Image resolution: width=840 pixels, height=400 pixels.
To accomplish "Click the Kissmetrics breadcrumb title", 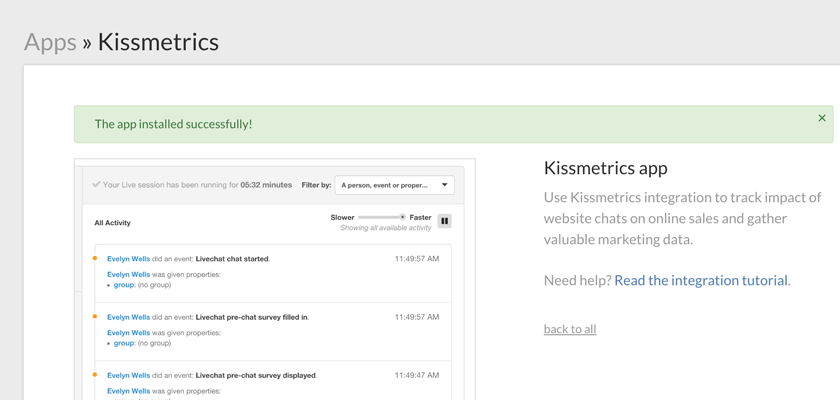I will coord(158,42).
